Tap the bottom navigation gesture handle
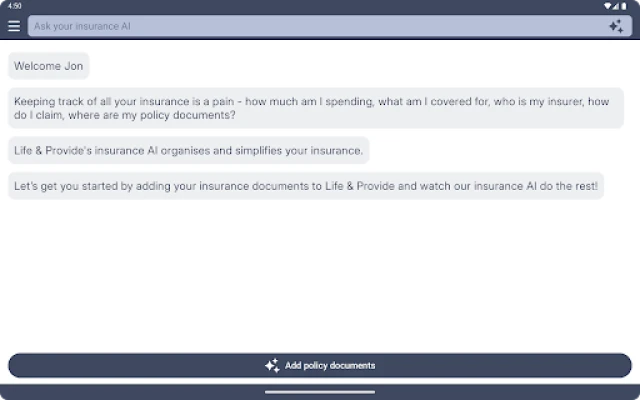The height and width of the screenshot is (400, 640). point(320,392)
